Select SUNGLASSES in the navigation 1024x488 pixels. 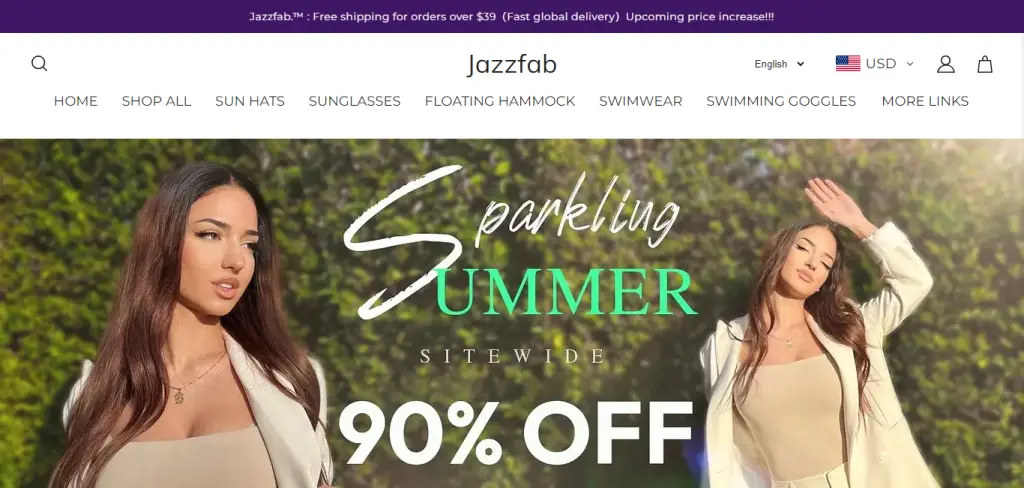coord(355,101)
